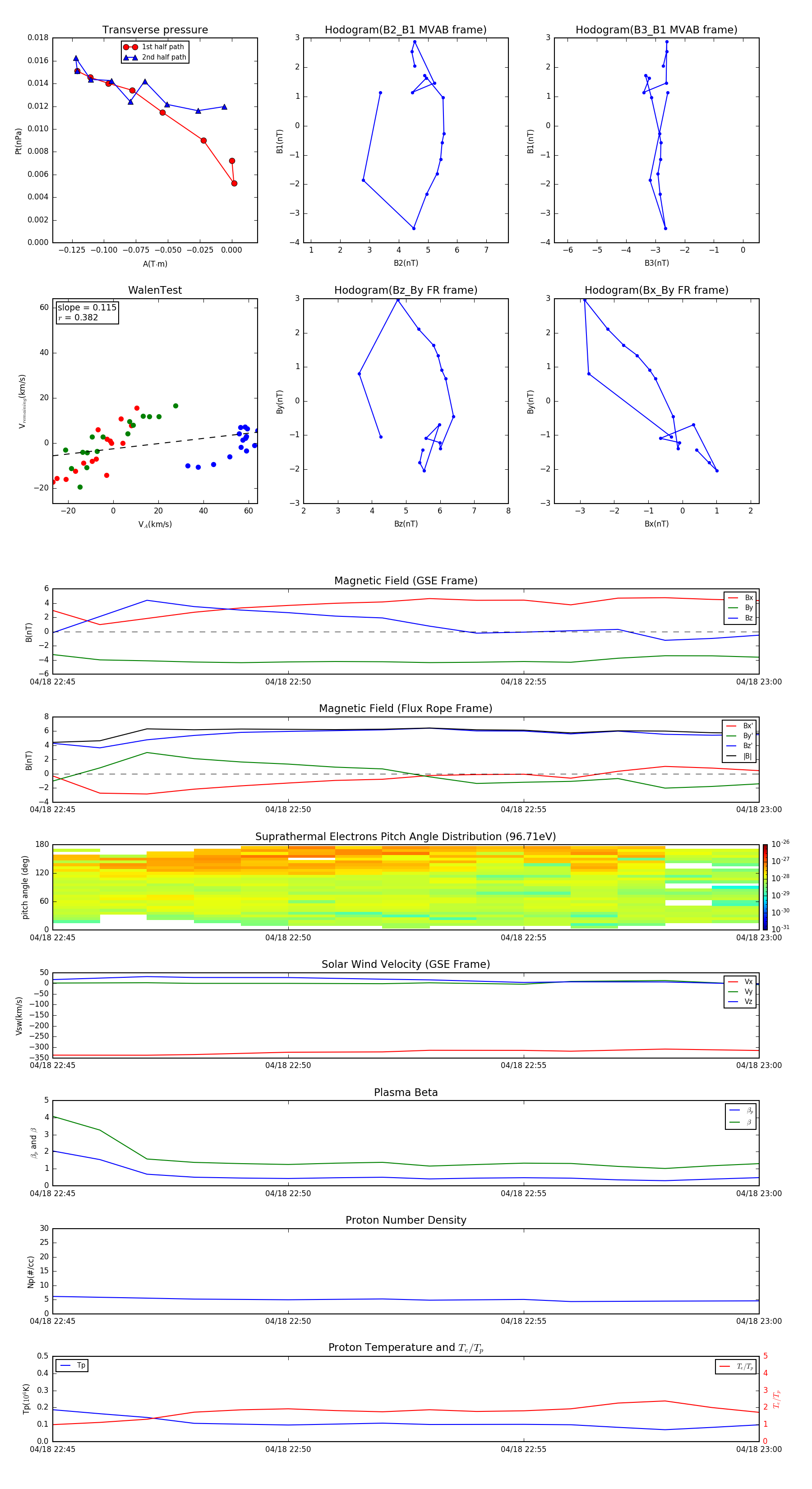Screen dimensions: 812x1489
Task: Click the "Transverse pressure" plot title
Action: pyautogui.click(x=155, y=30)
